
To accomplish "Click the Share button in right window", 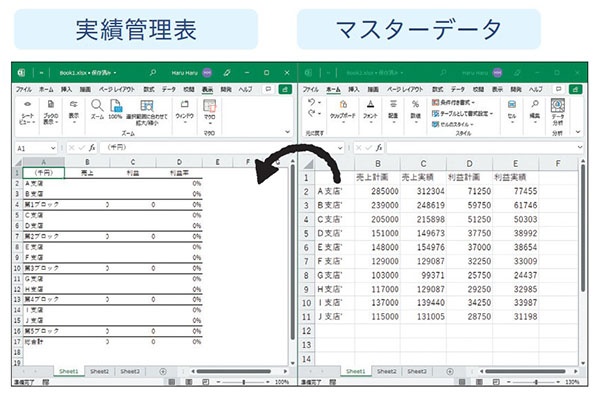I will (575, 89).
